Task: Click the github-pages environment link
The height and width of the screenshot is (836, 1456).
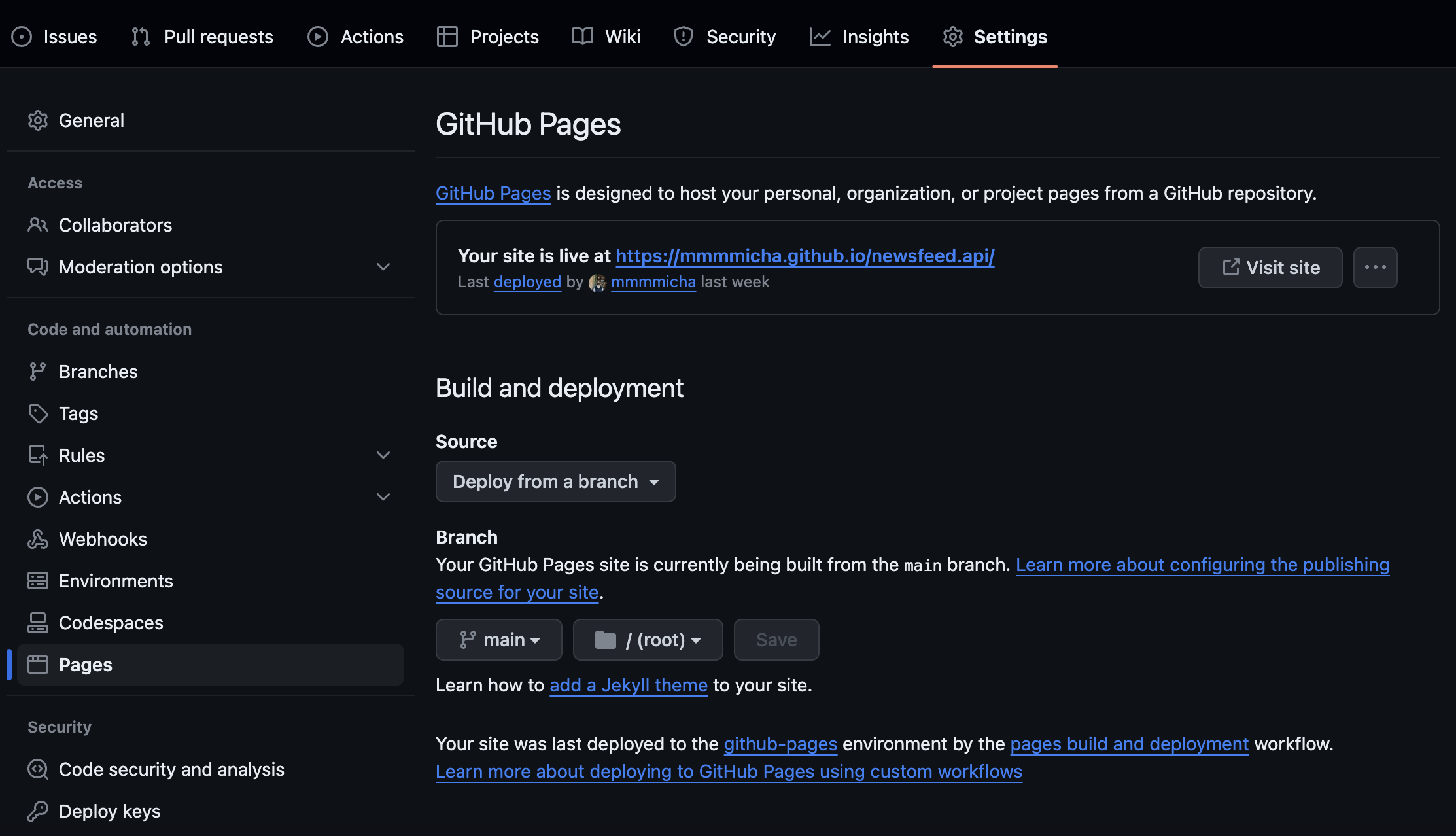Action: [x=780, y=744]
